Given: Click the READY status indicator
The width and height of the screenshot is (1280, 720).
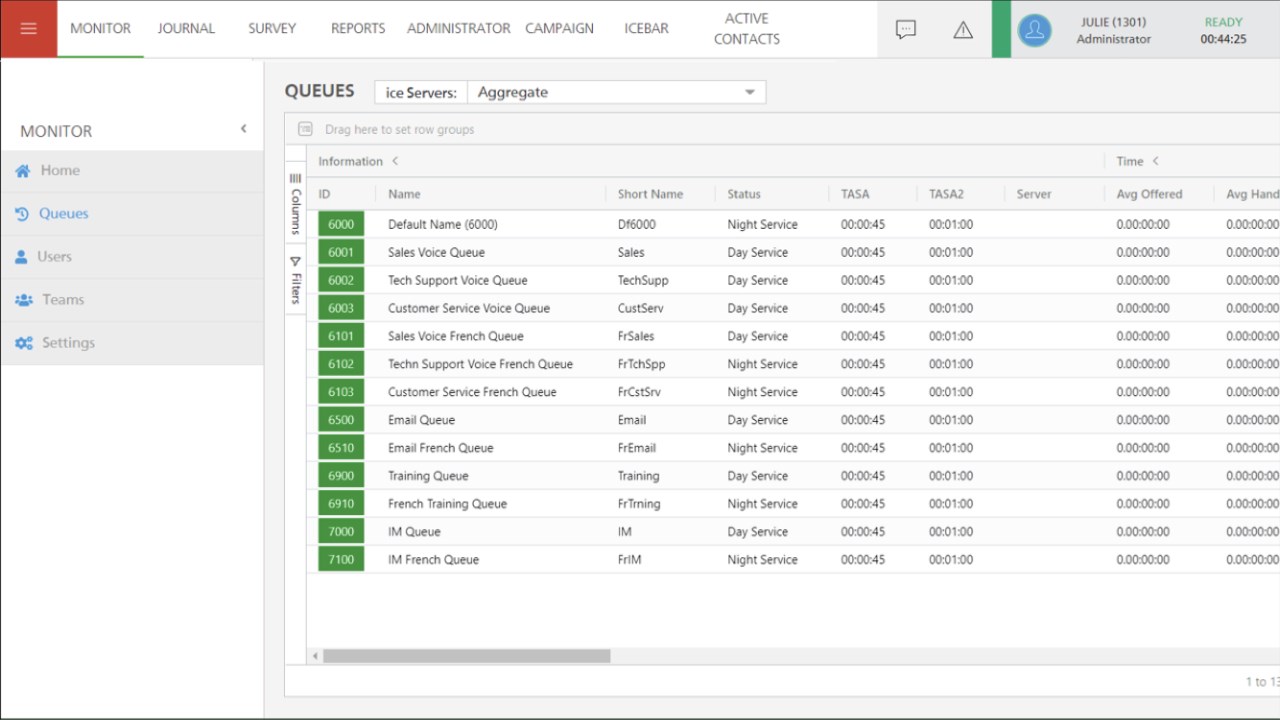Looking at the screenshot, I should pyautogui.click(x=1223, y=22).
